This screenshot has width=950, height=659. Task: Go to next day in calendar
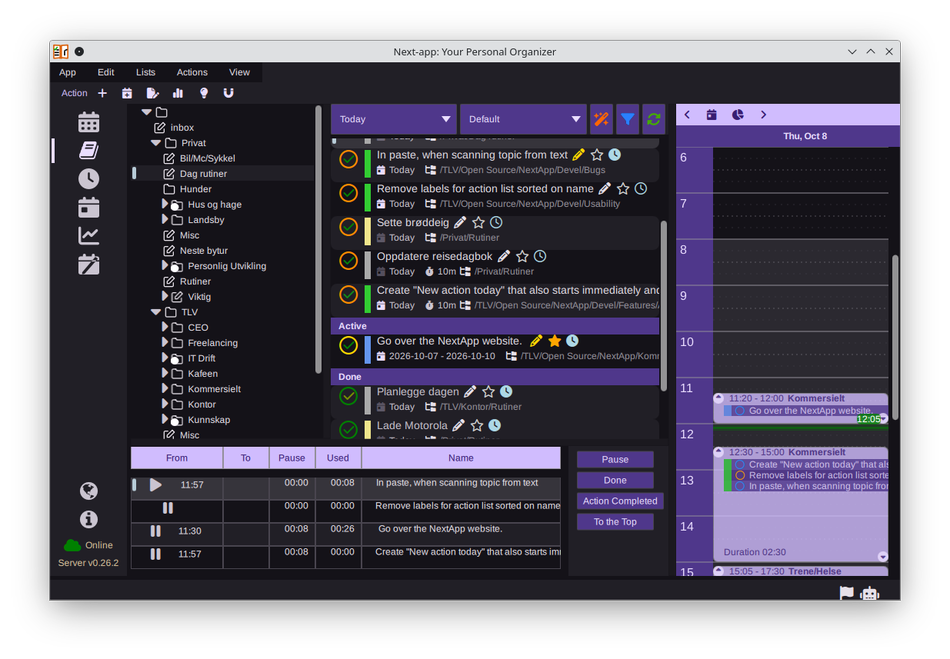763,114
